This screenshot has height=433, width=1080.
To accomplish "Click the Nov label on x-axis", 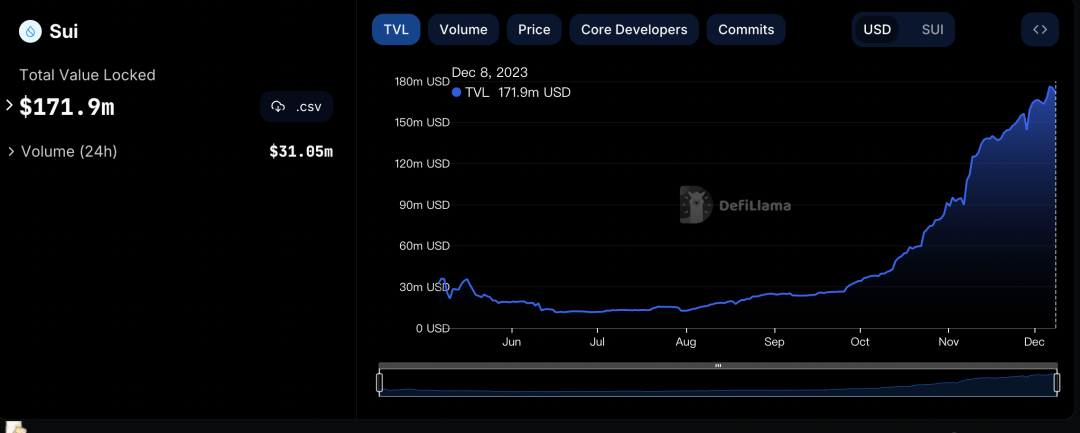I will 949,342.
